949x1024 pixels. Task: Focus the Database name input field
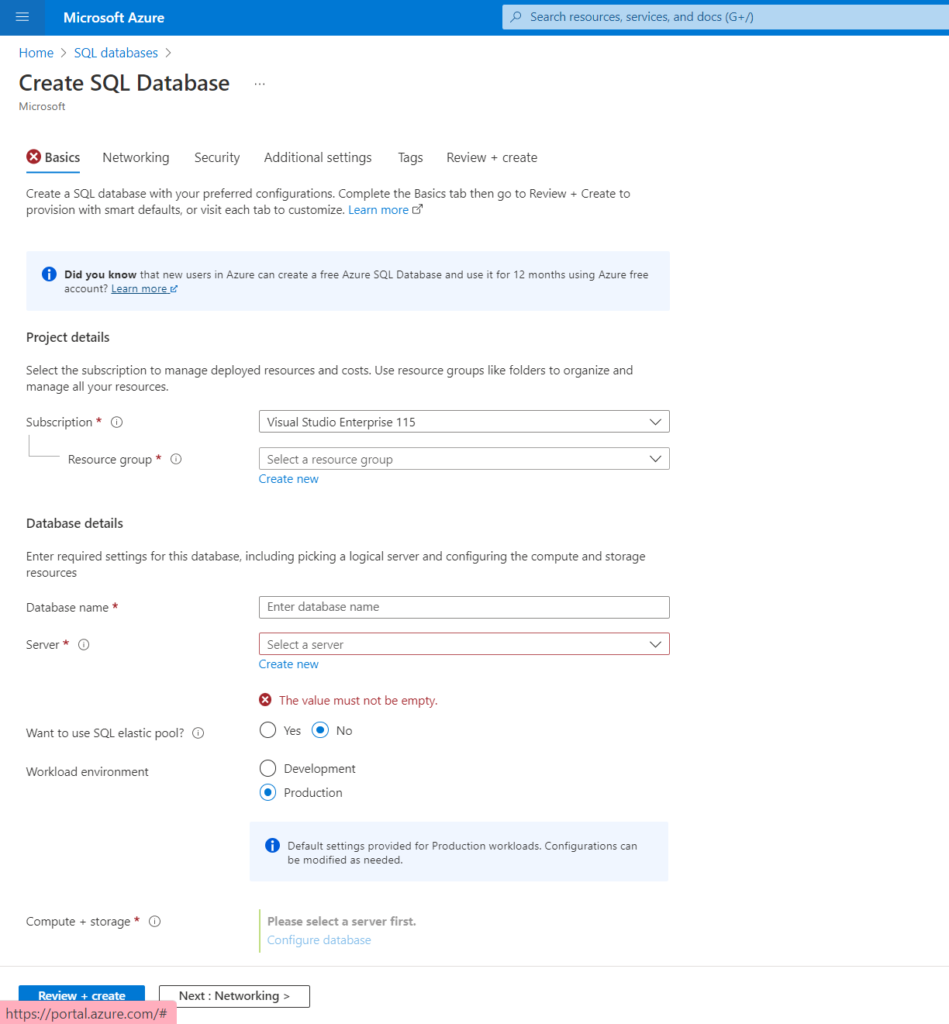click(464, 607)
